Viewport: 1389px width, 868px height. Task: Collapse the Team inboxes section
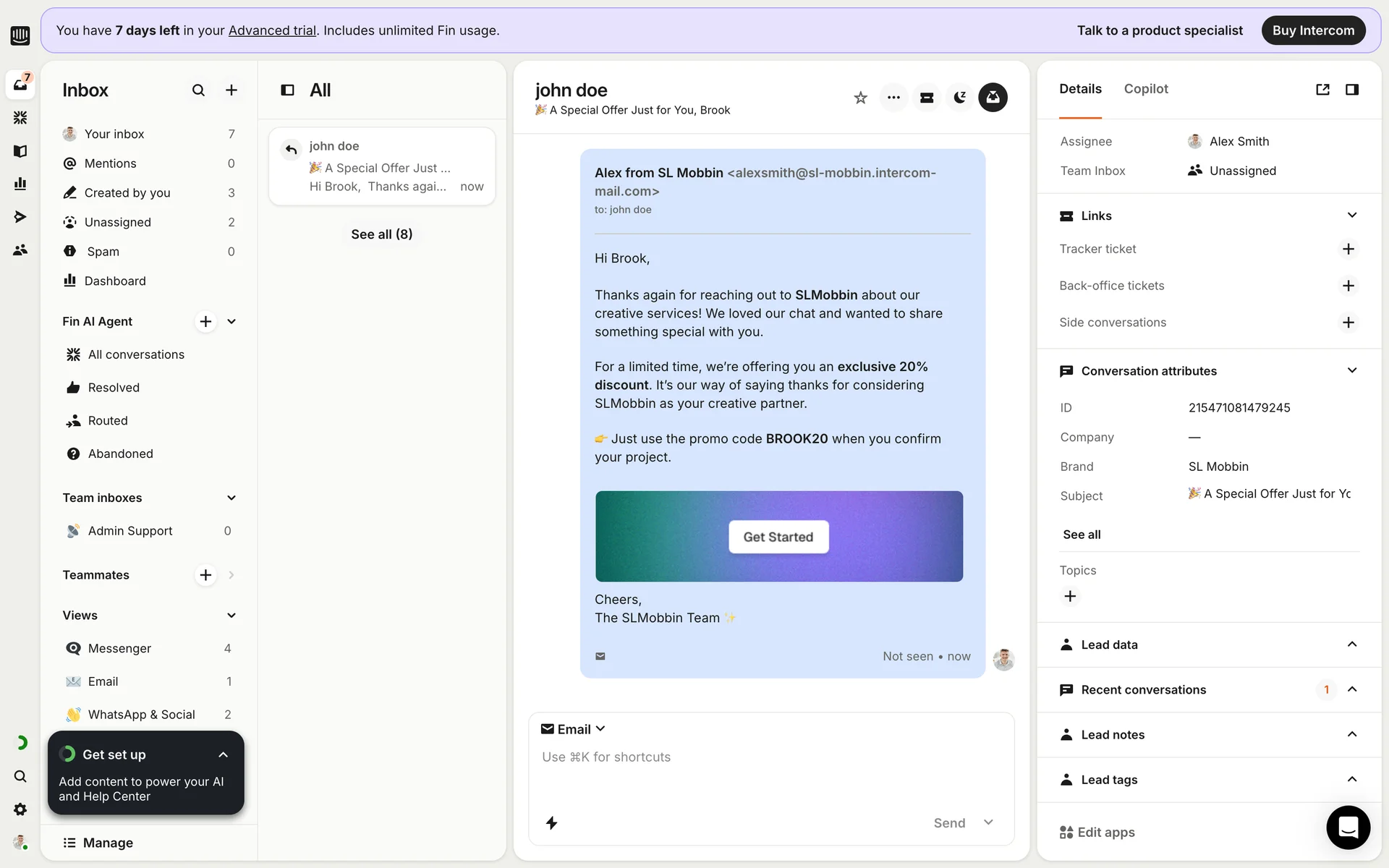click(231, 498)
